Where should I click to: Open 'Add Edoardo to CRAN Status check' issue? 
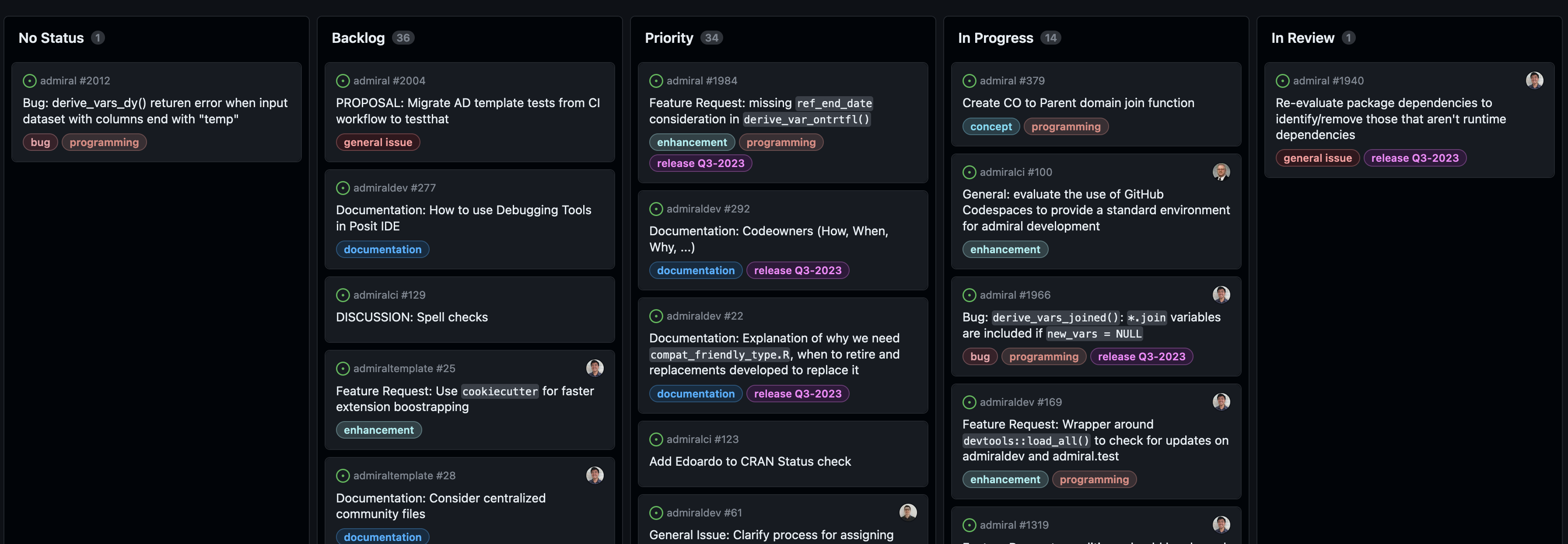tap(749, 461)
